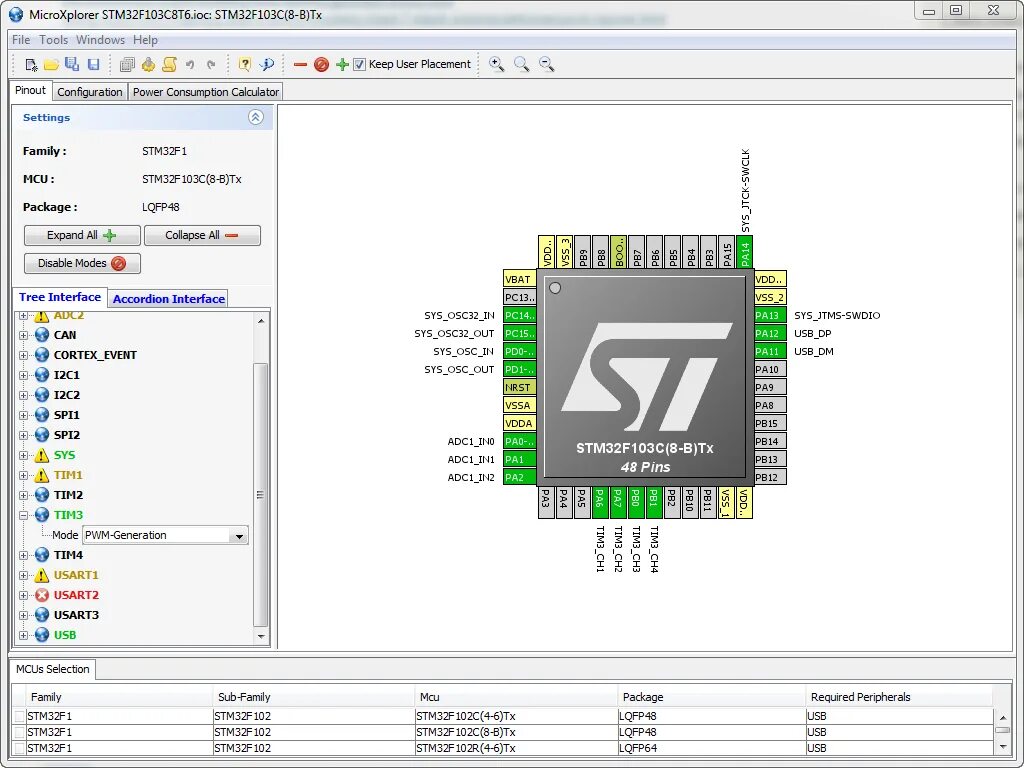Click the SYS warning triangle icon
Viewport: 1024px width, 768px height.
(42, 455)
